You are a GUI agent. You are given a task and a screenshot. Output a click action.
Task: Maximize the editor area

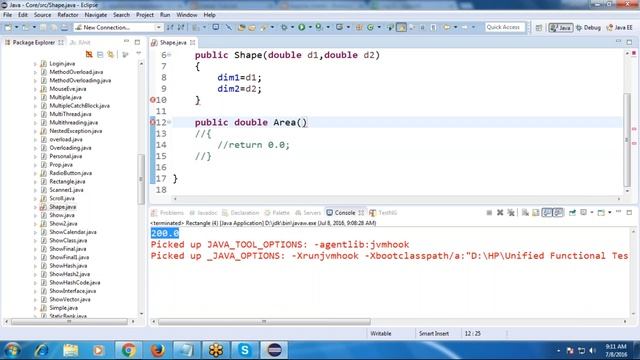click(629, 42)
